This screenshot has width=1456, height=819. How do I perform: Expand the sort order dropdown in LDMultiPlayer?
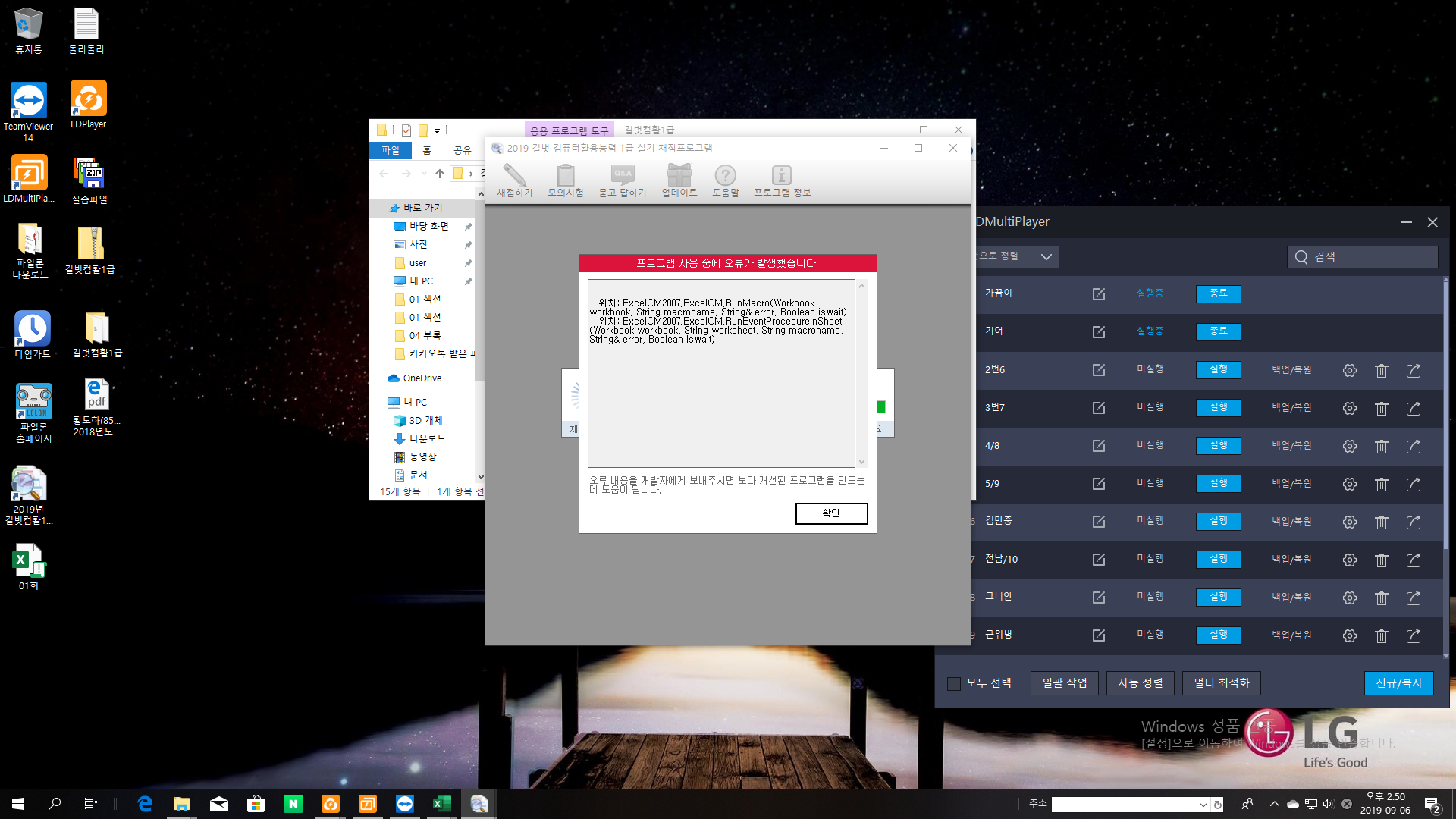1046,256
